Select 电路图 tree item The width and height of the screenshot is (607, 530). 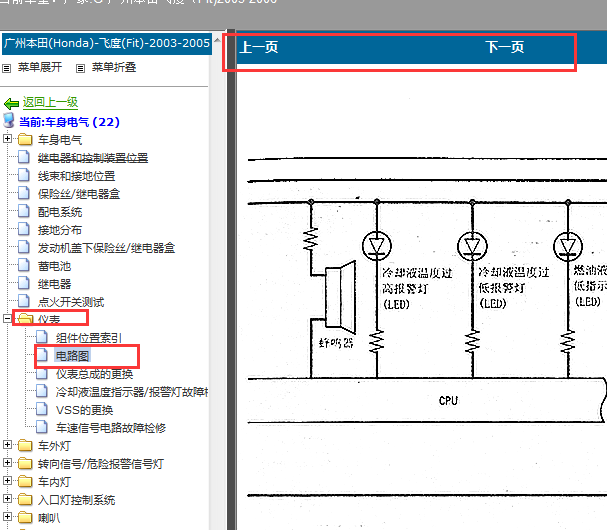[x=72, y=356]
